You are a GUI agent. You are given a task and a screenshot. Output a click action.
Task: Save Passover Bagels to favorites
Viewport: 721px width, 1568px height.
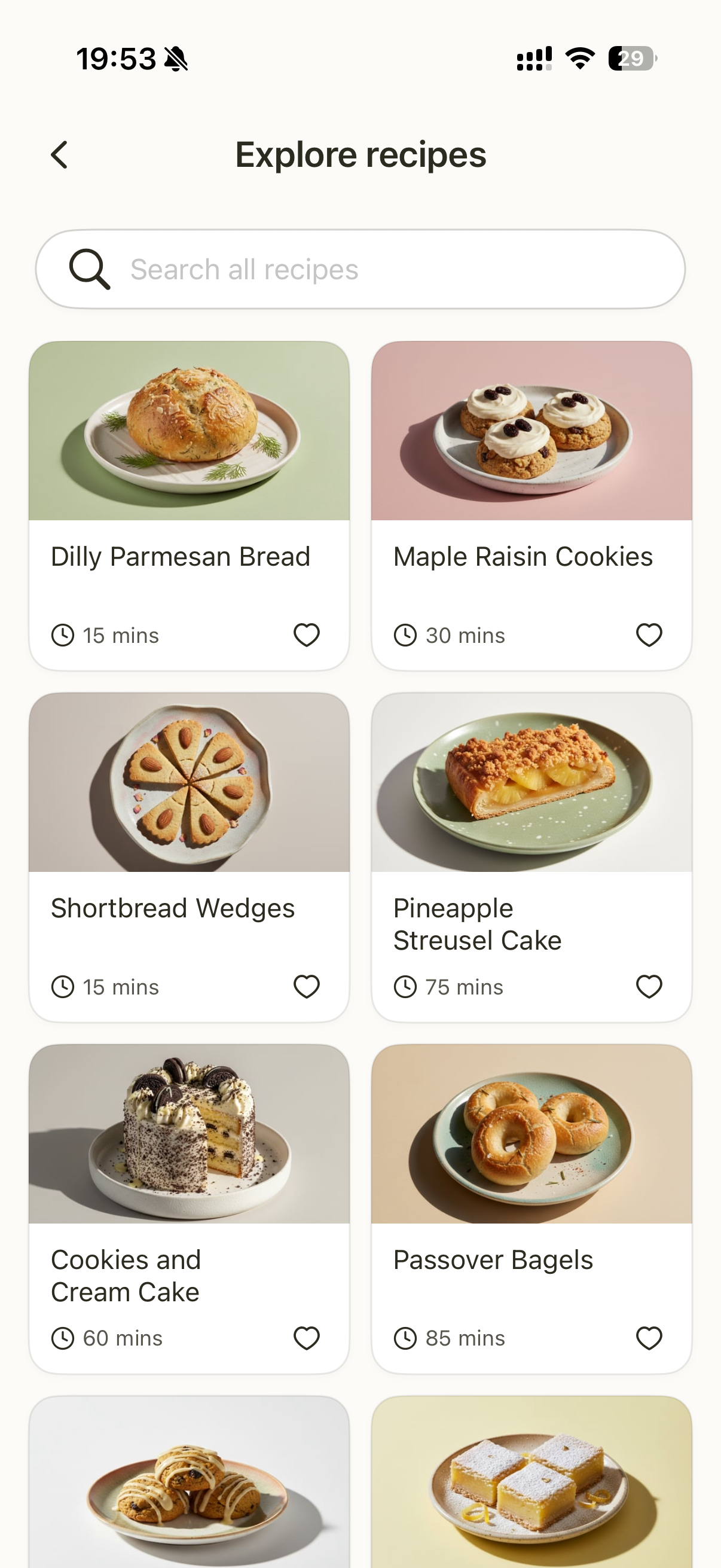[649, 1338]
